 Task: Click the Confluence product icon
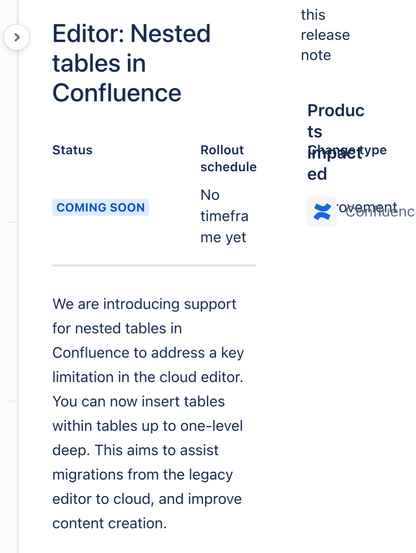(322, 212)
